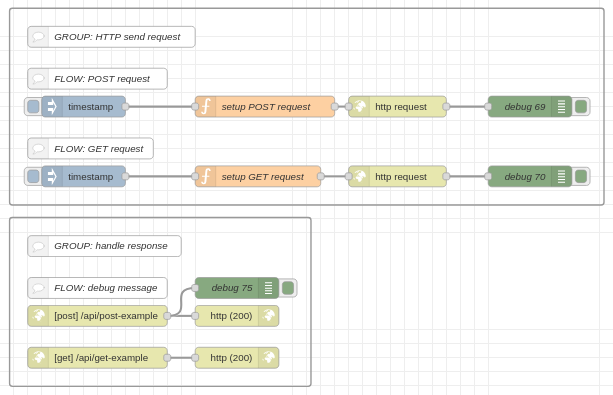Screen dimensions: 613x395
Task: Select the http request node feeding debug 70
Action: [x=398, y=177]
